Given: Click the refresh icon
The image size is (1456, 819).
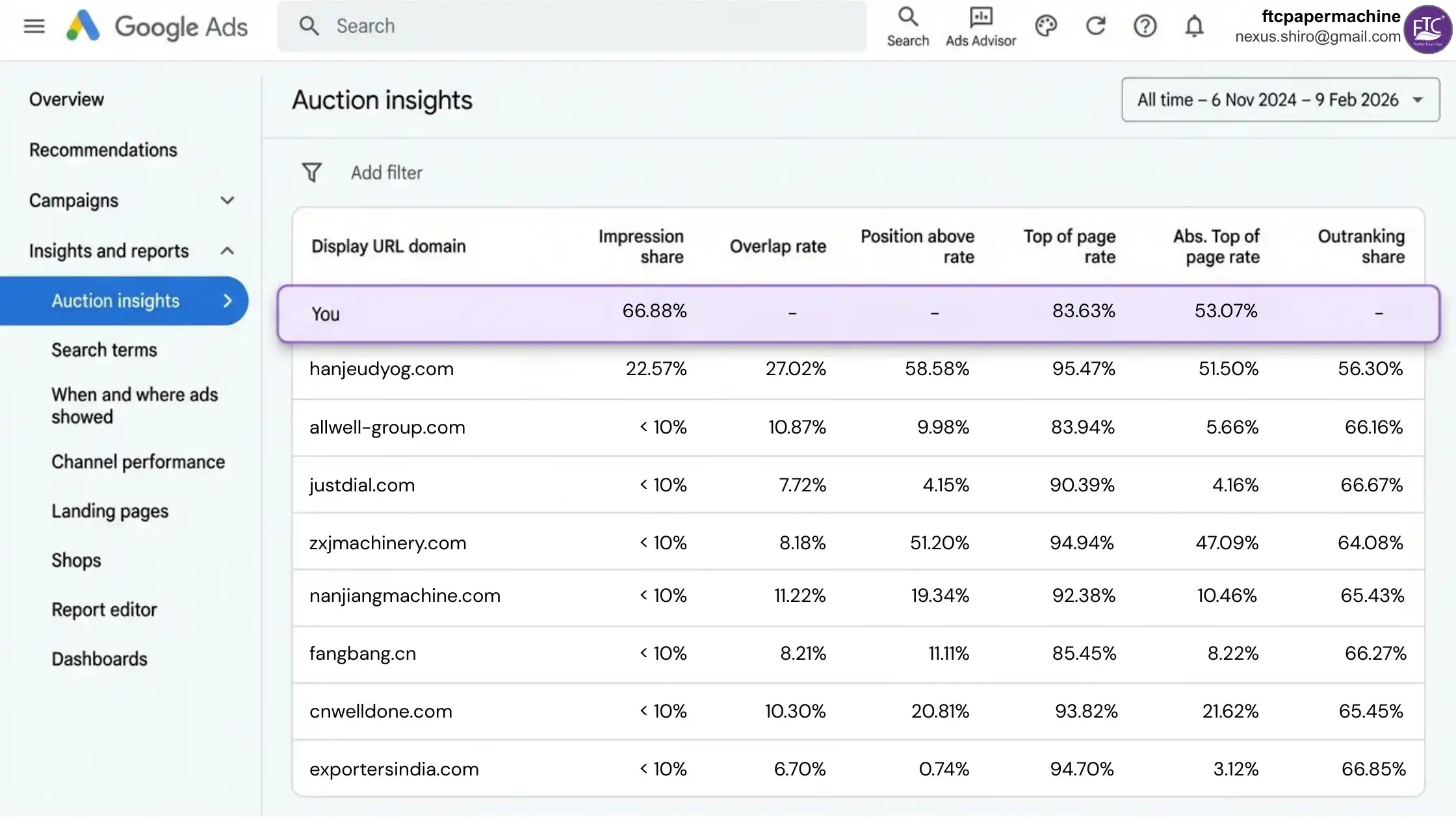Looking at the screenshot, I should coord(1096,27).
